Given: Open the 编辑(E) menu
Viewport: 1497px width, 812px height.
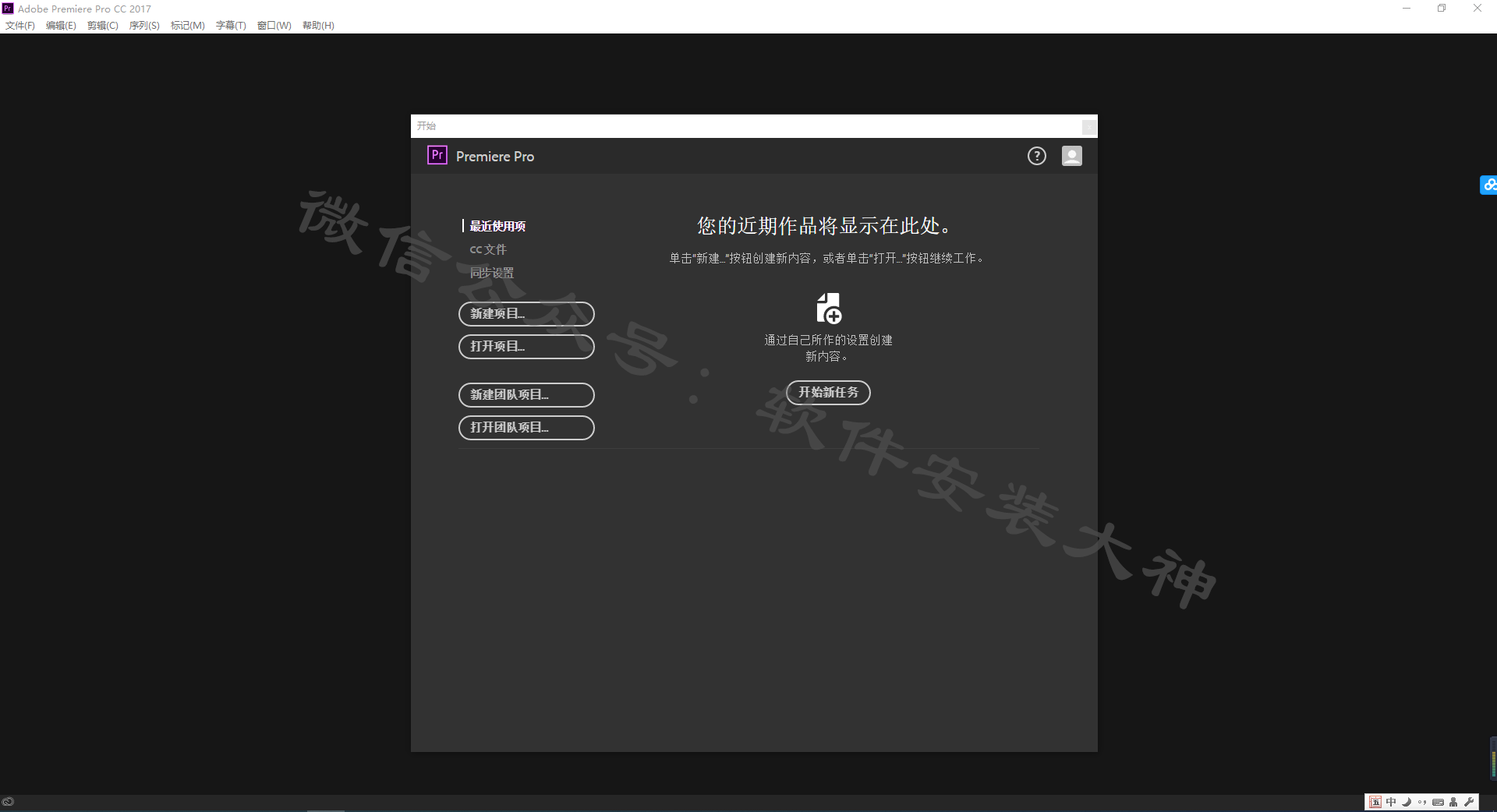Looking at the screenshot, I should click(x=61, y=26).
